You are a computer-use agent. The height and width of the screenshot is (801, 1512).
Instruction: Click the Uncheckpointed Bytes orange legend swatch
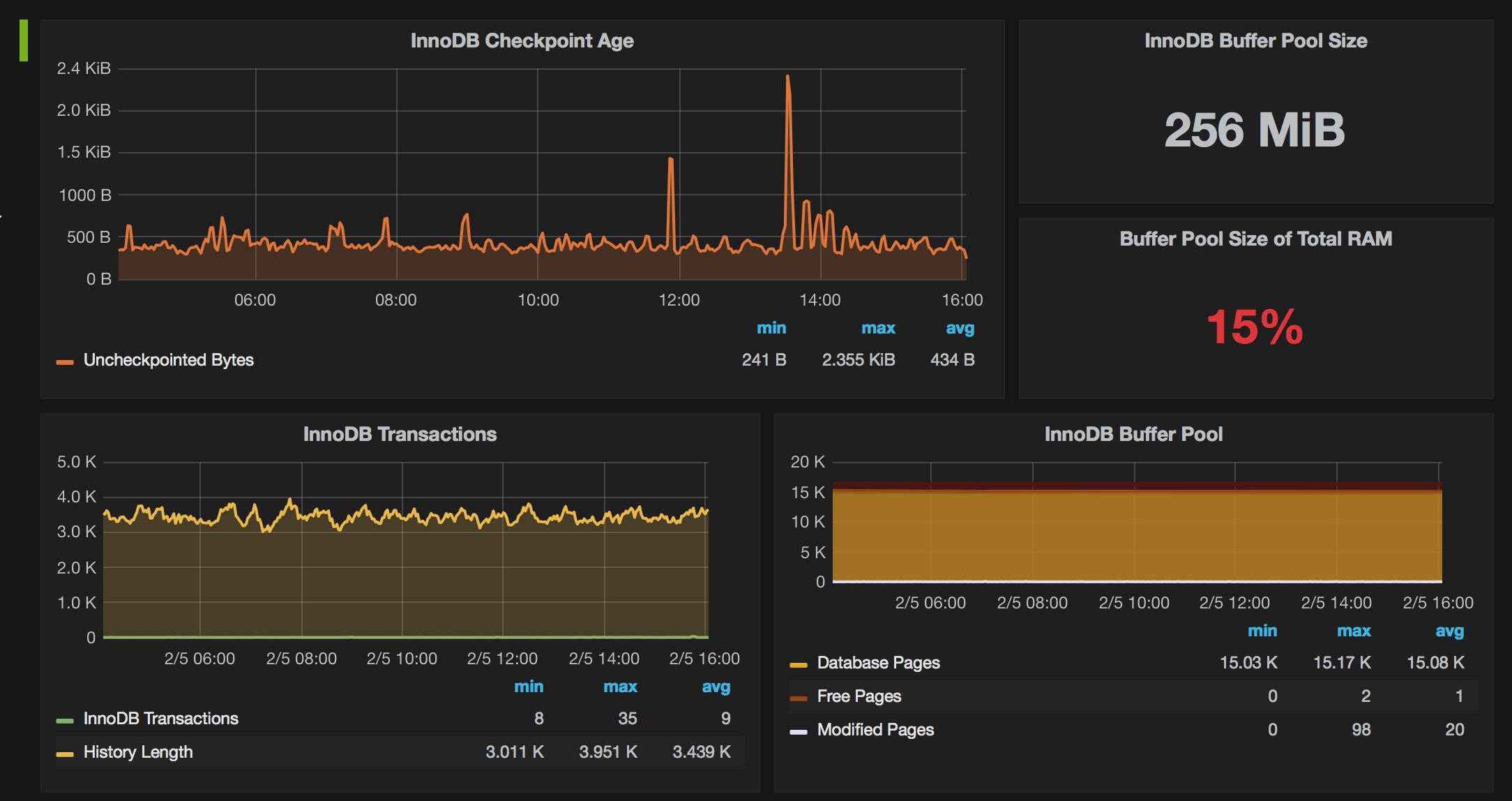(x=65, y=362)
